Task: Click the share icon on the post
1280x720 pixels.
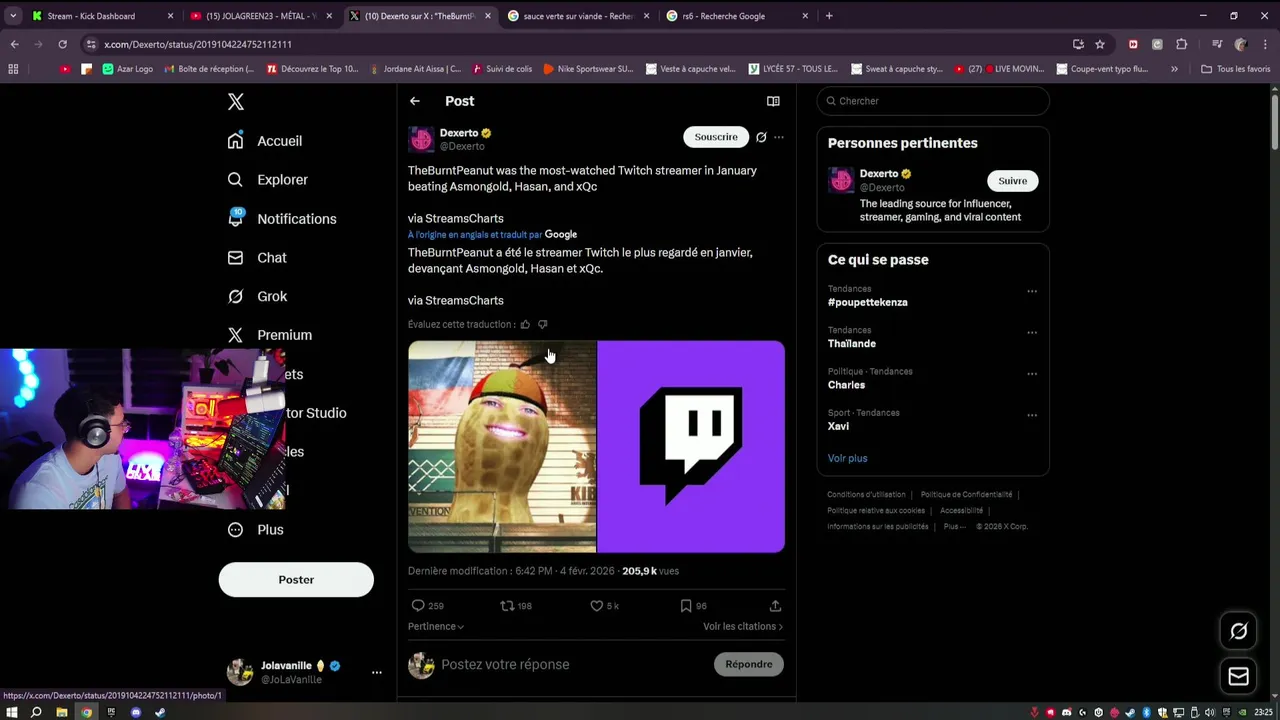Action: [x=775, y=606]
